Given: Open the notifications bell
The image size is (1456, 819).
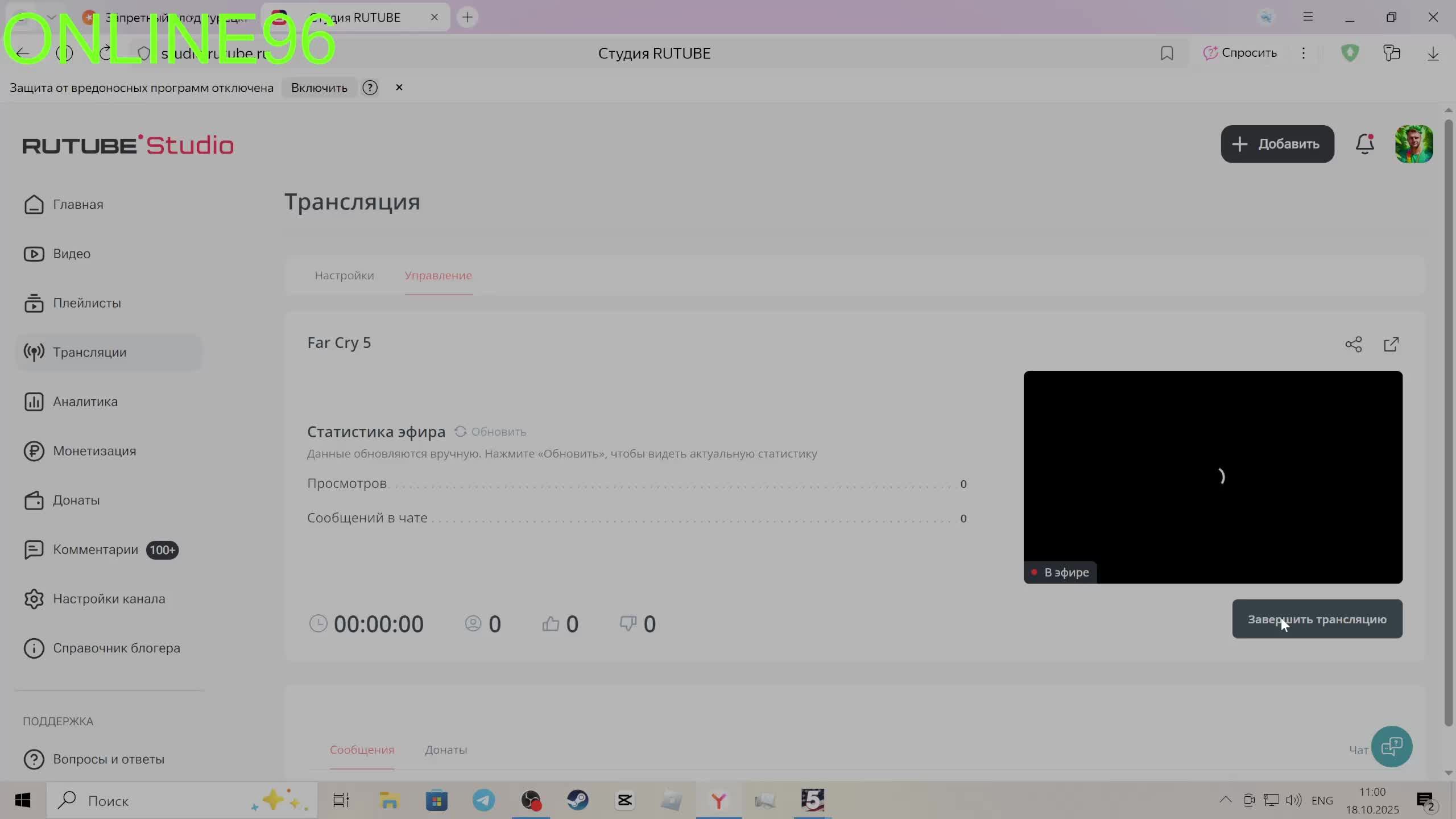Looking at the screenshot, I should point(1364,144).
